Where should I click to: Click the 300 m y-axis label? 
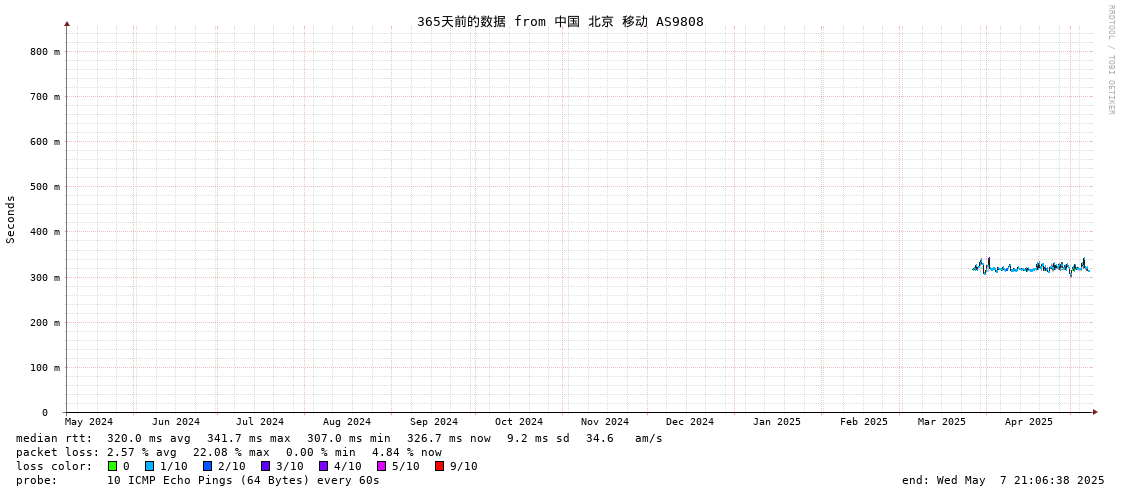pos(45,277)
